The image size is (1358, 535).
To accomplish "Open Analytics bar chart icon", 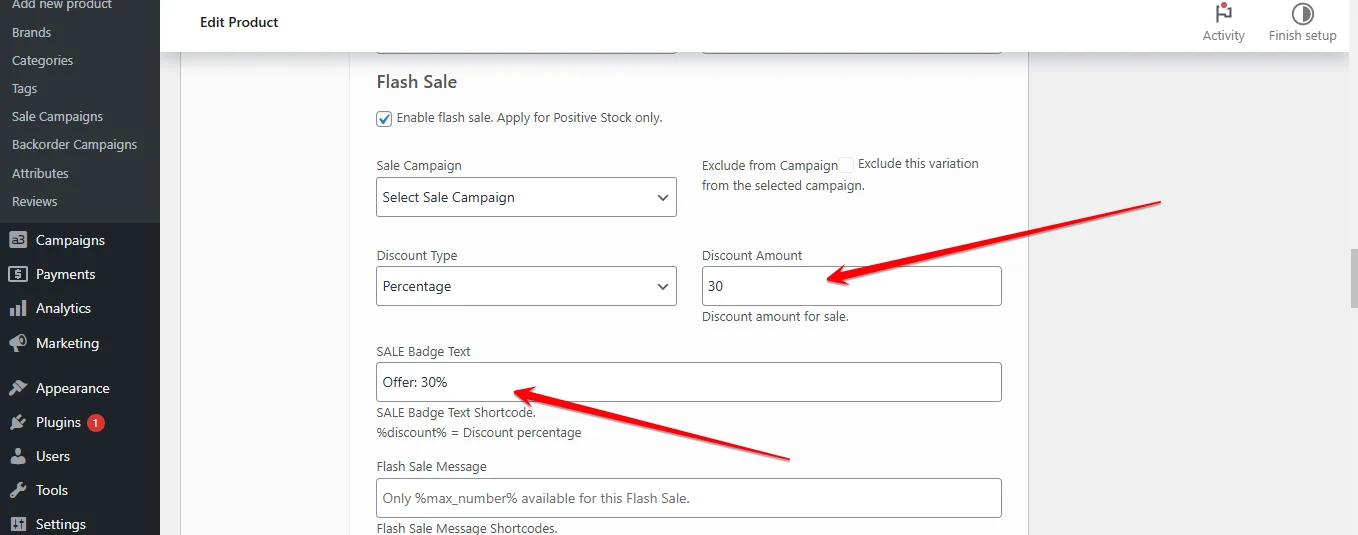I will click(x=18, y=308).
